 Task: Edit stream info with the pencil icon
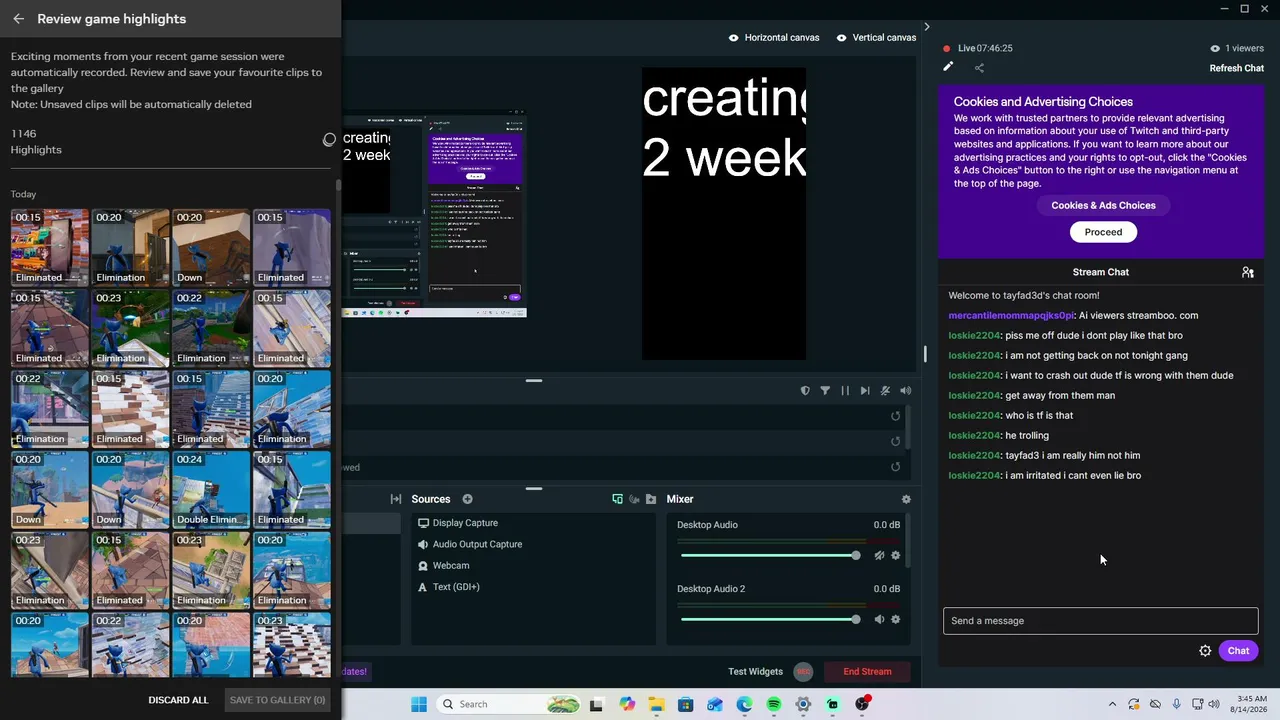948,67
